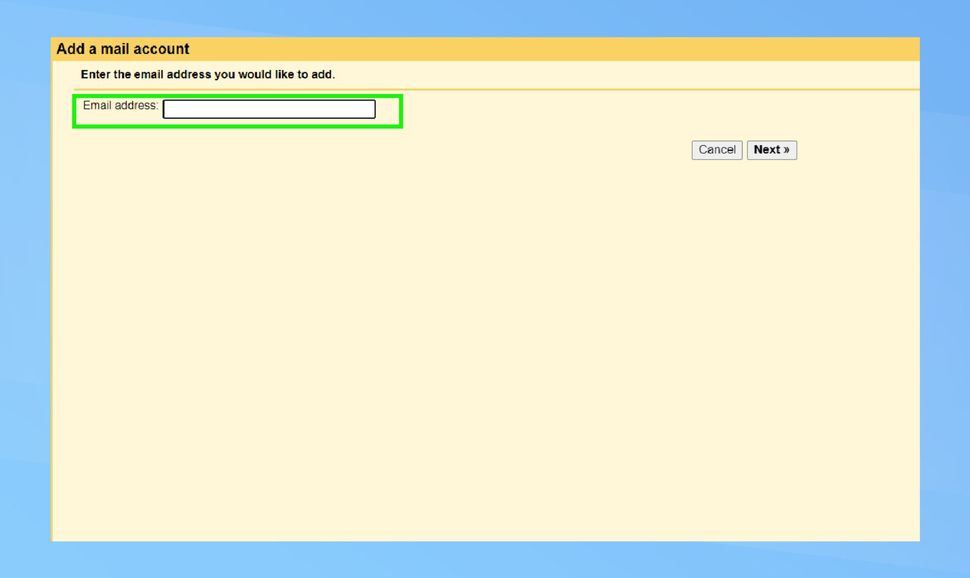Click the Email address: label
The height and width of the screenshot is (578, 970).
point(120,106)
